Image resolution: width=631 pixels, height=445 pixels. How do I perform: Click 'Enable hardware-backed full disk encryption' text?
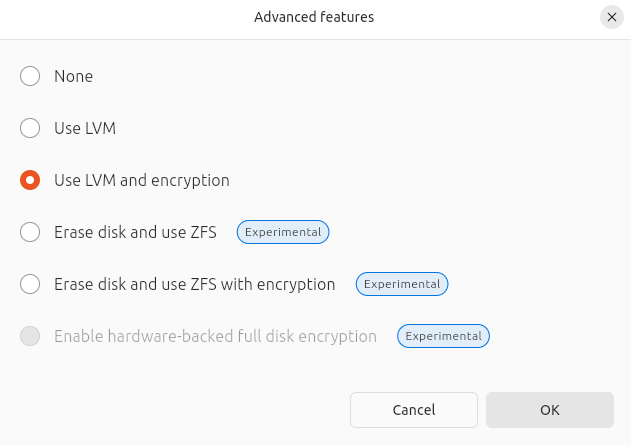pos(215,336)
